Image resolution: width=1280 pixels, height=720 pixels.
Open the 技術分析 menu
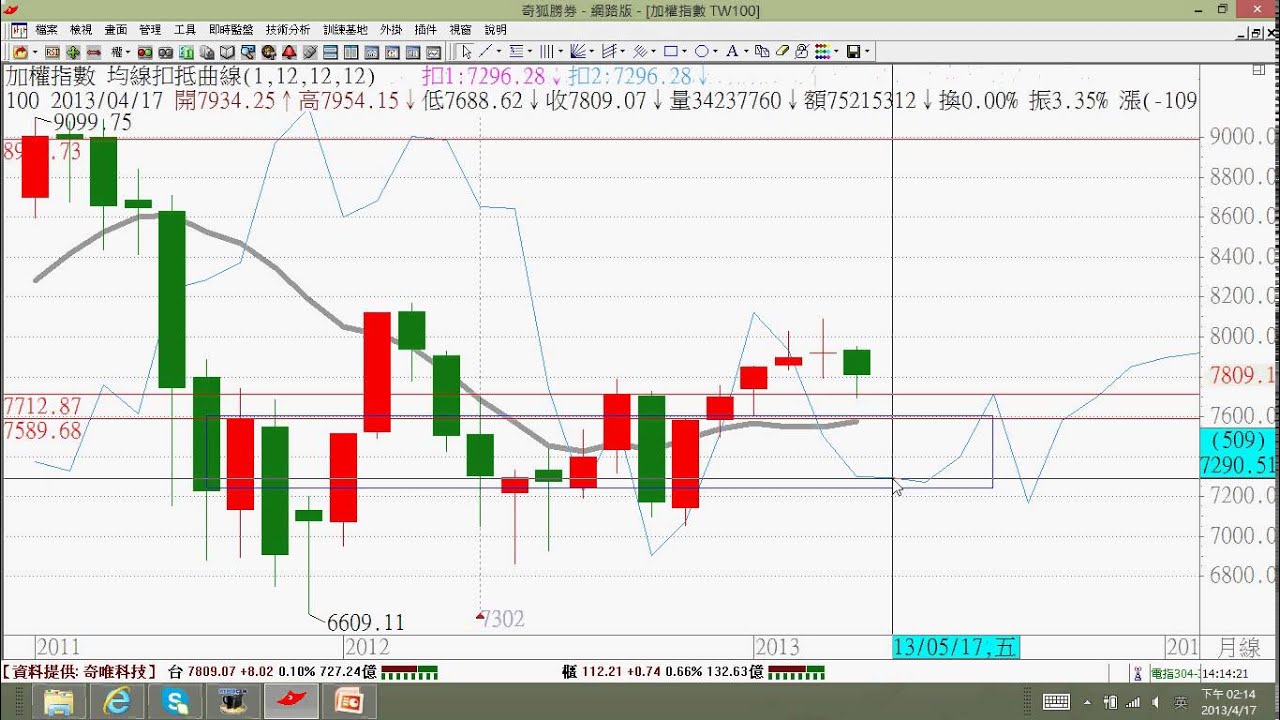click(288, 30)
